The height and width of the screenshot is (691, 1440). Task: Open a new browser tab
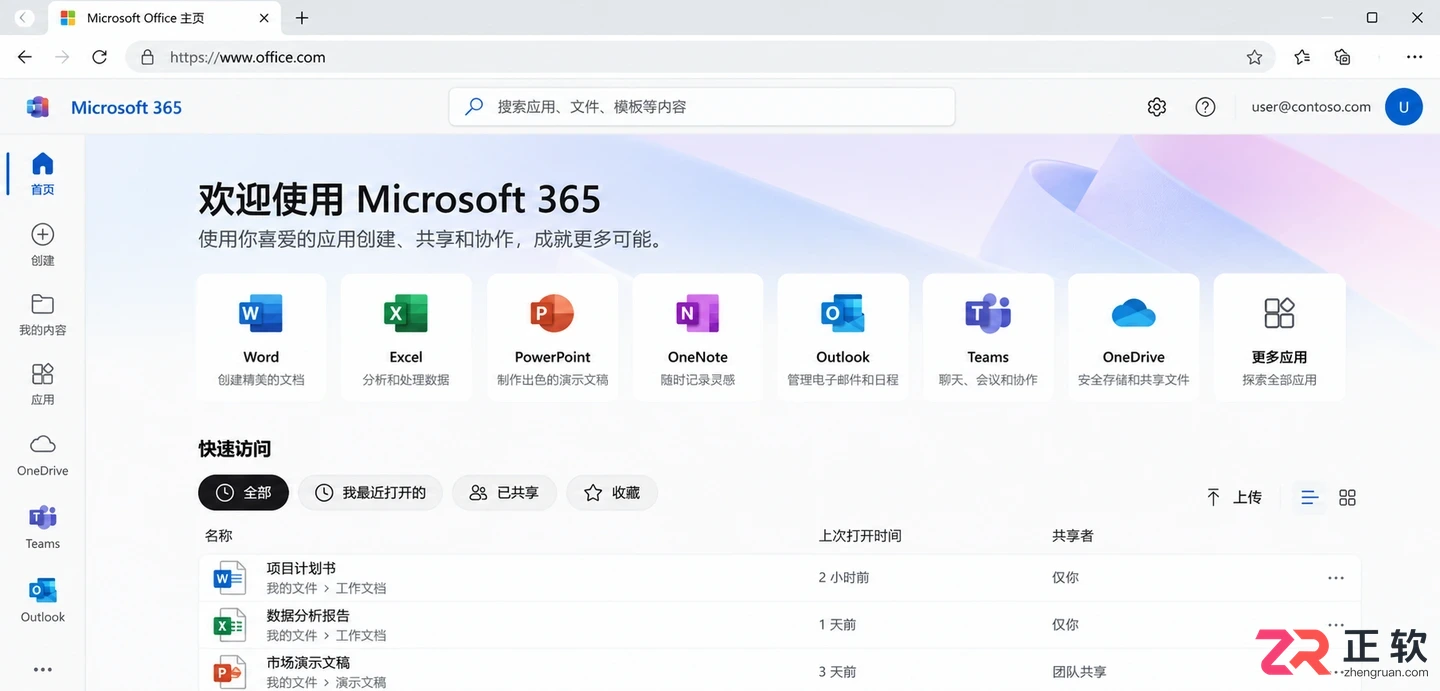[302, 18]
